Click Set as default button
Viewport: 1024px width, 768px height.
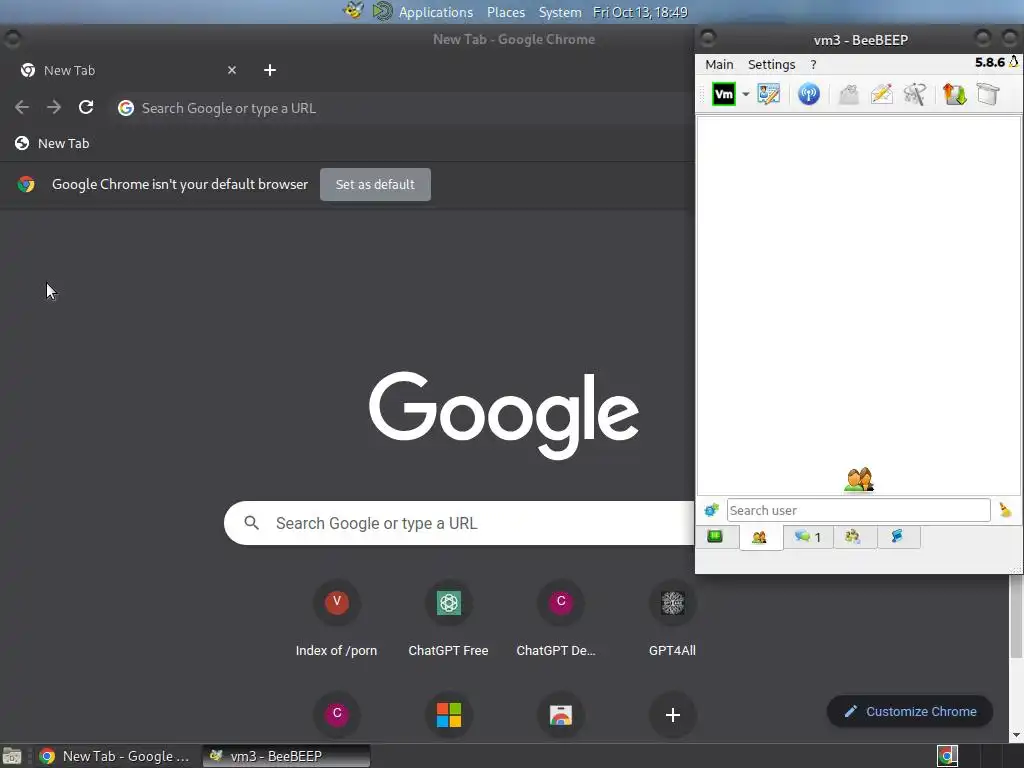click(375, 184)
